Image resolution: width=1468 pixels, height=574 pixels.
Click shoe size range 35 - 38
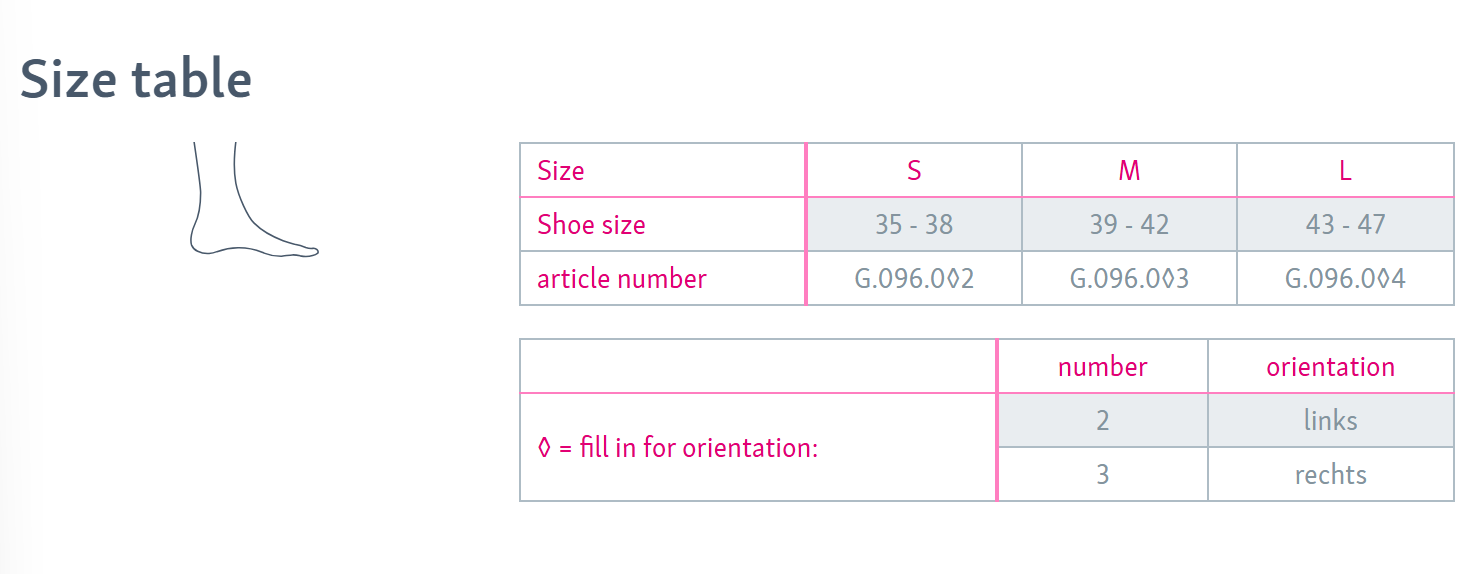(914, 224)
